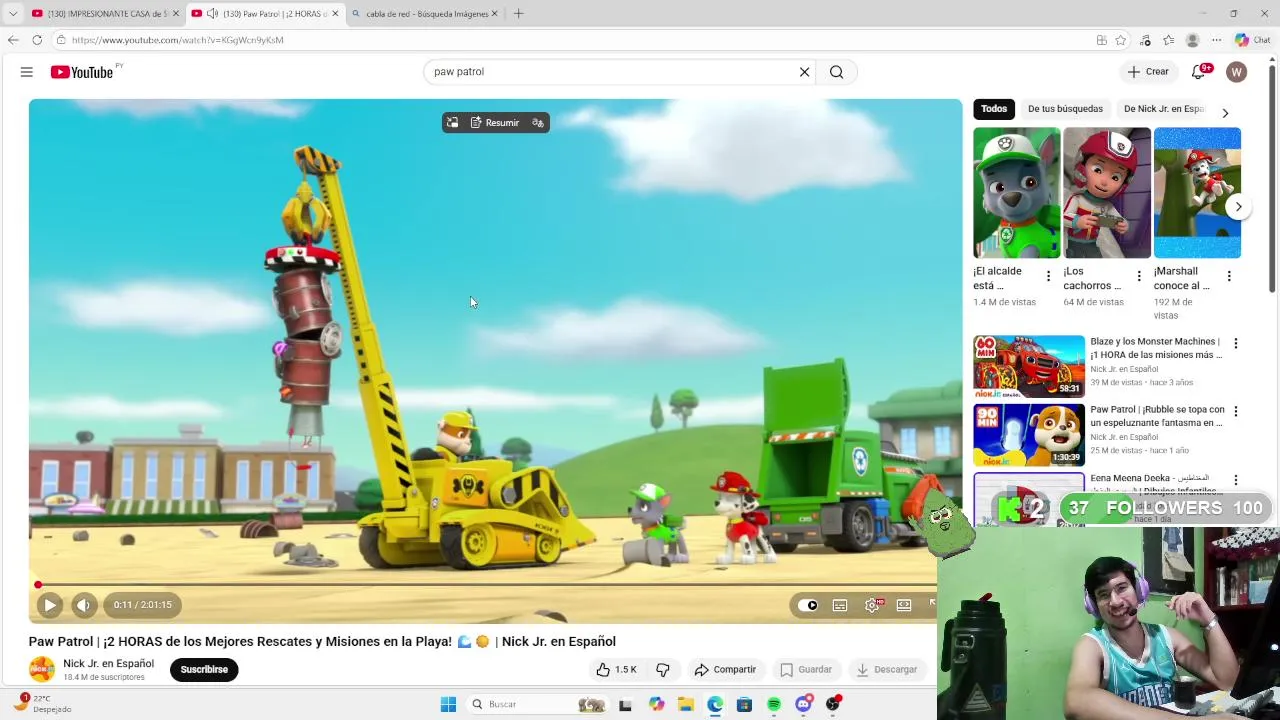This screenshot has width=1280, height=720.
Task: Play the Paw Patrol video
Action: coord(49,605)
